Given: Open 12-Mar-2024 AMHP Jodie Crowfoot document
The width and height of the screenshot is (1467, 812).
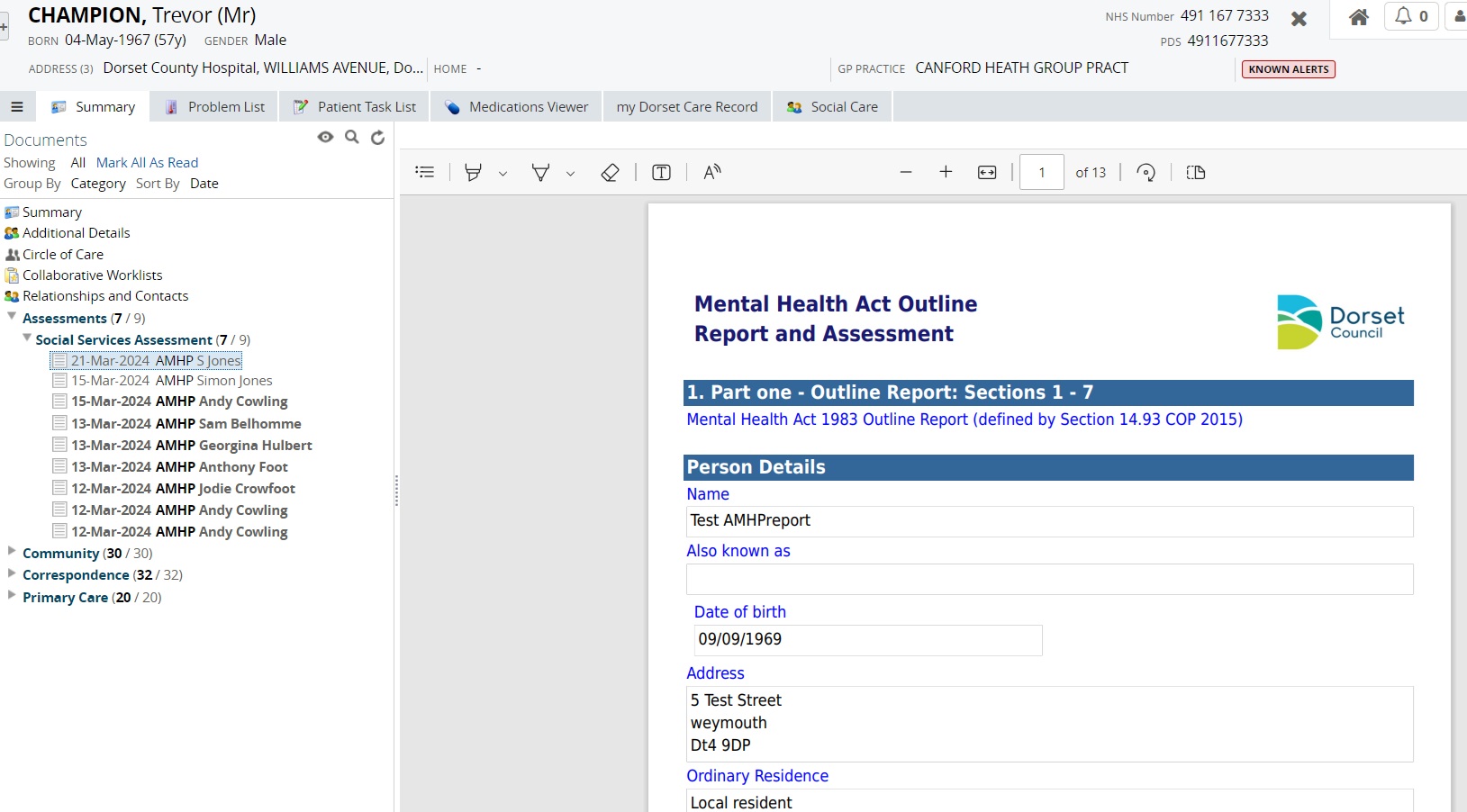Looking at the screenshot, I should pyautogui.click(x=174, y=488).
